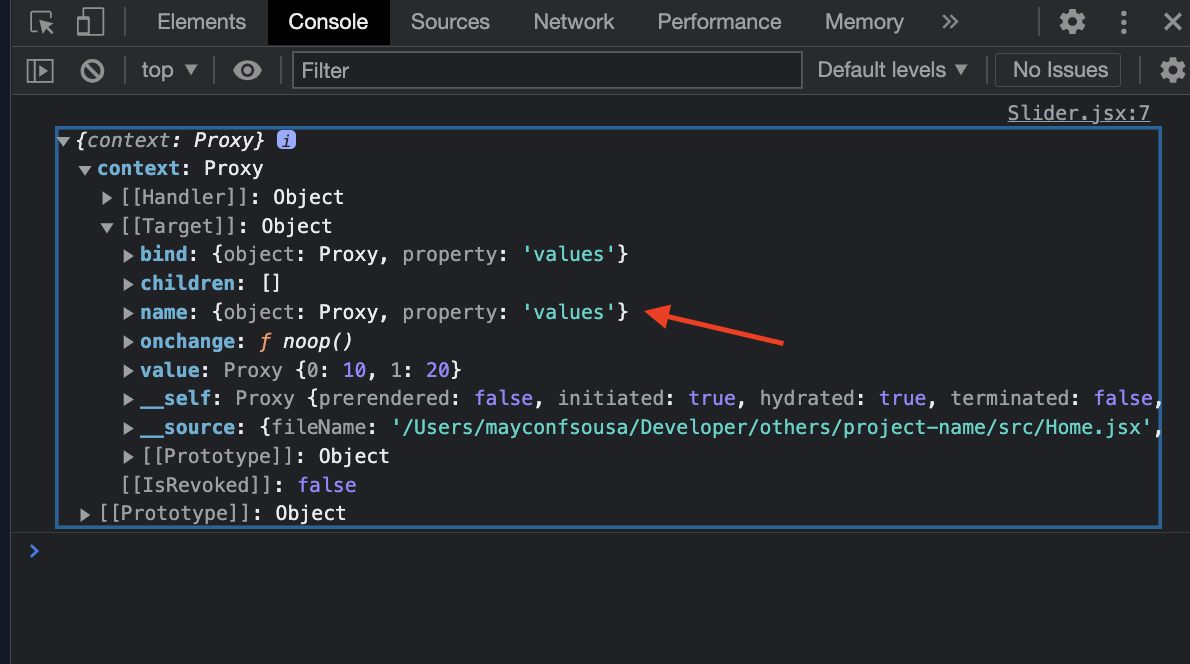
Task: Open console settings gear beside No Issues
Action: pos(1173,70)
